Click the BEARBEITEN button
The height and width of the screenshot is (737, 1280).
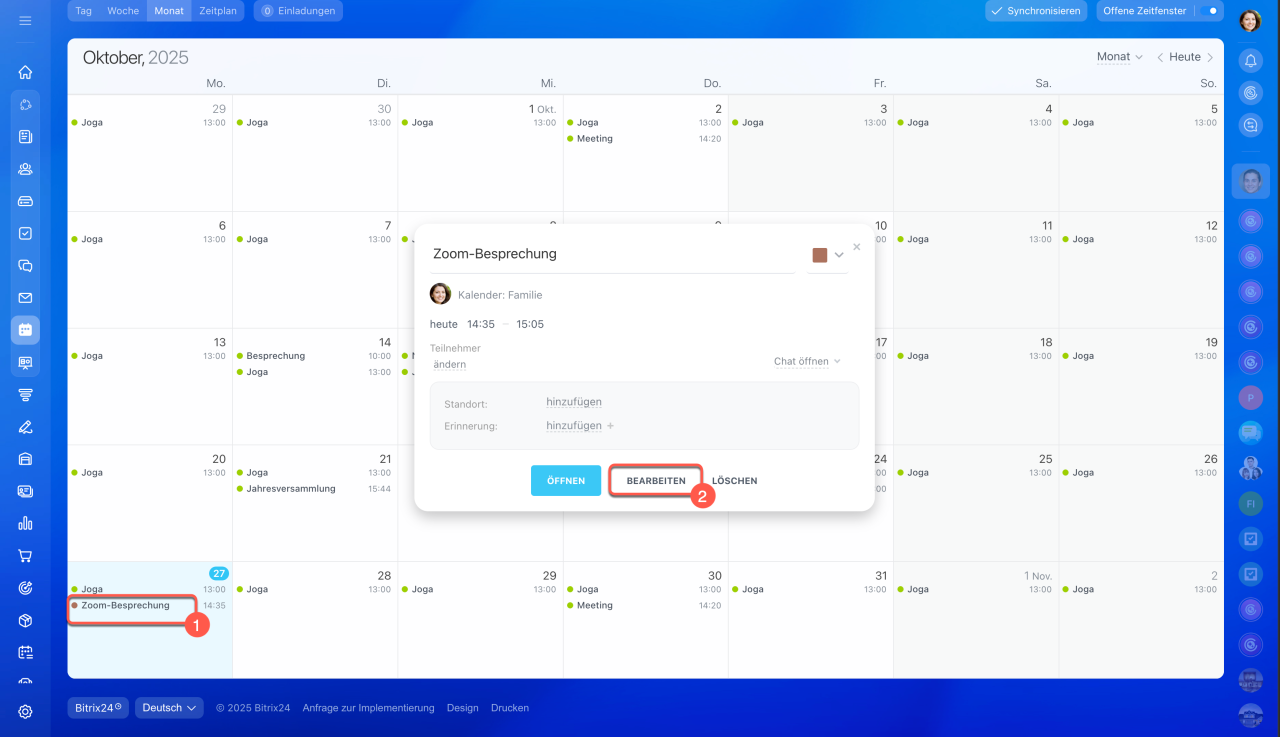point(656,481)
